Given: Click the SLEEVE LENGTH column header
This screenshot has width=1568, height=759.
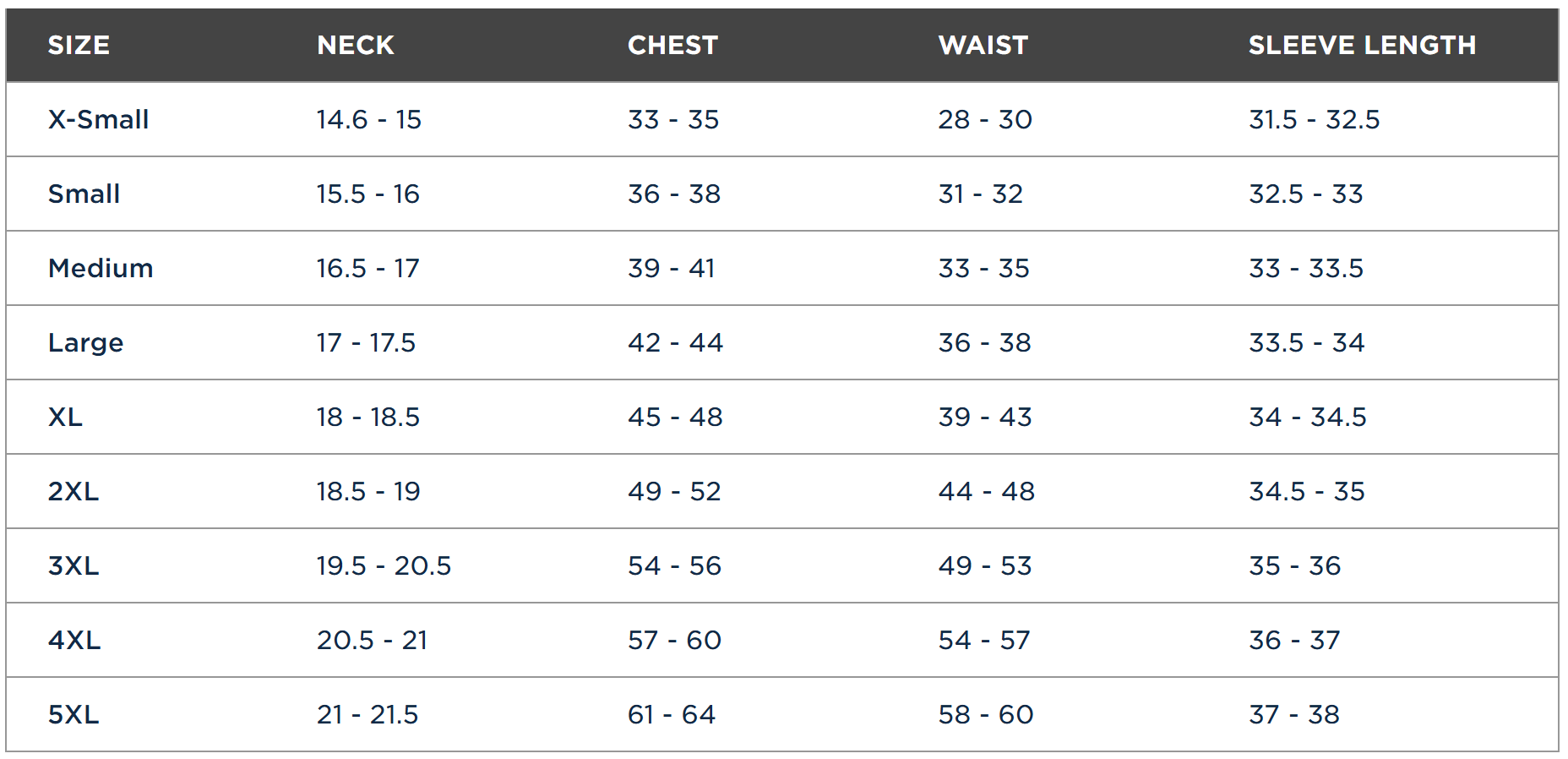Looking at the screenshot, I should 1362,45.
